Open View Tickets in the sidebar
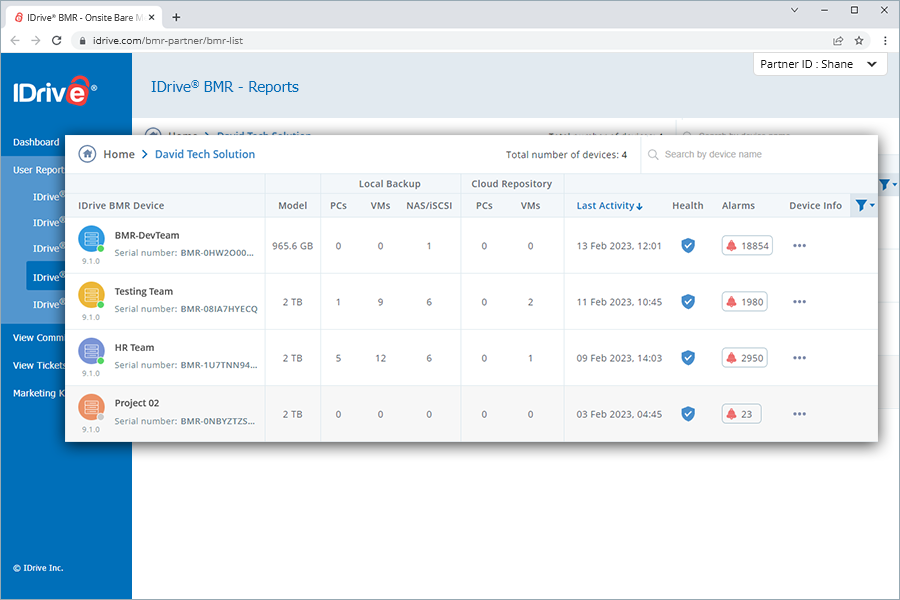The width and height of the screenshot is (900, 600). (38, 365)
